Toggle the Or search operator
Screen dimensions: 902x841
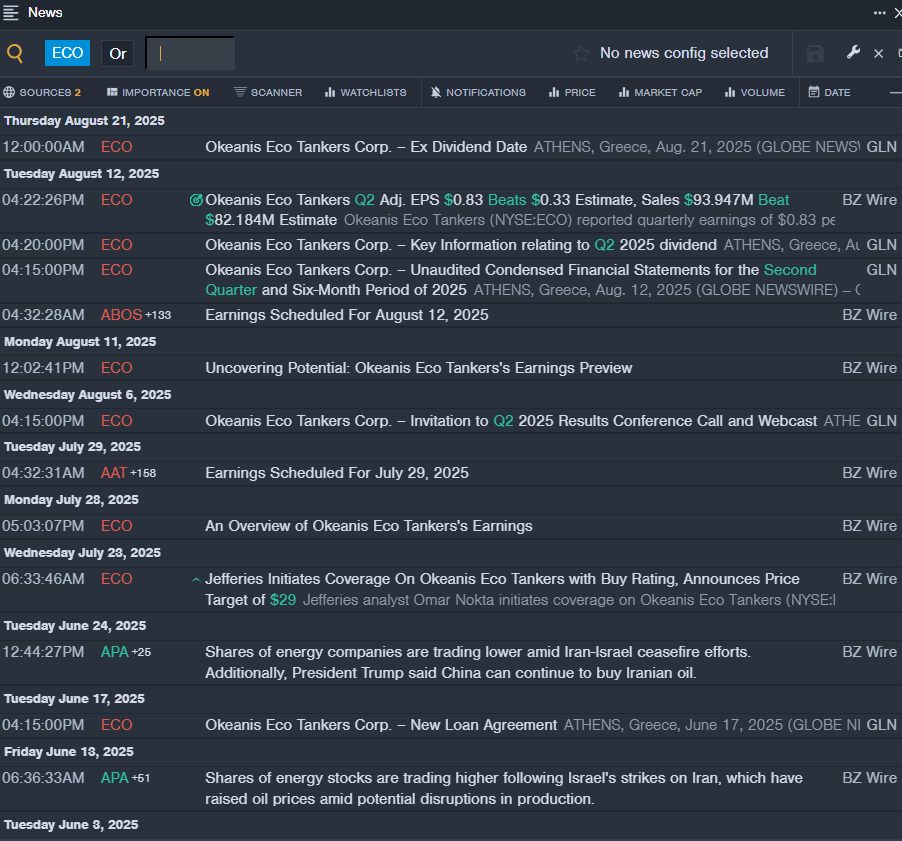(x=118, y=54)
